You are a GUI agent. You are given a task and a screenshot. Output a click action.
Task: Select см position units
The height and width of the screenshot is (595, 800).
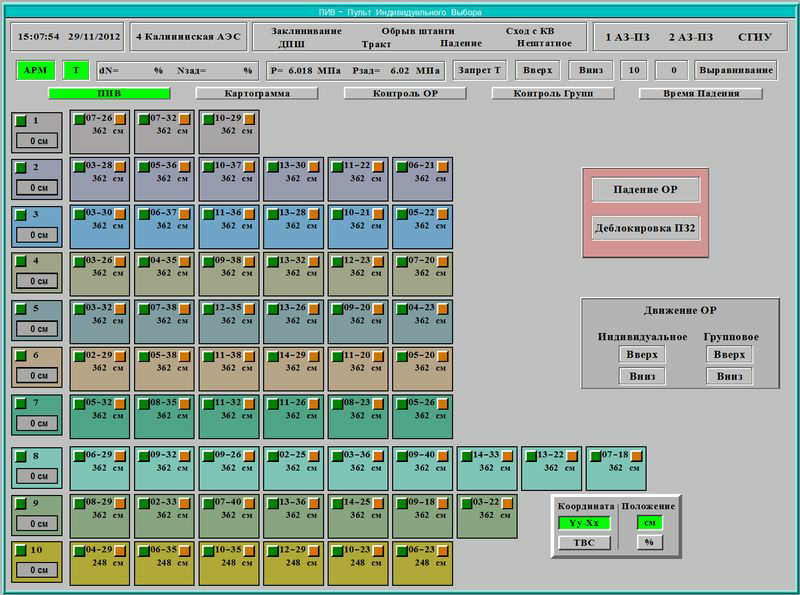649,523
